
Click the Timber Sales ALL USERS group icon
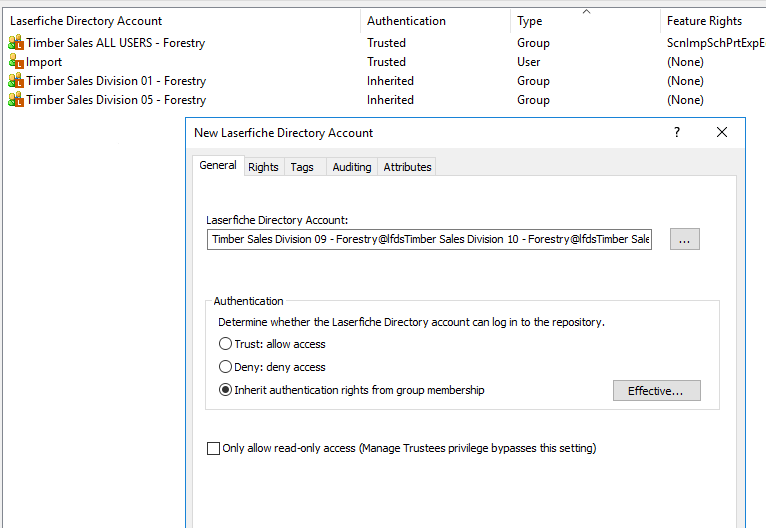pos(16,42)
